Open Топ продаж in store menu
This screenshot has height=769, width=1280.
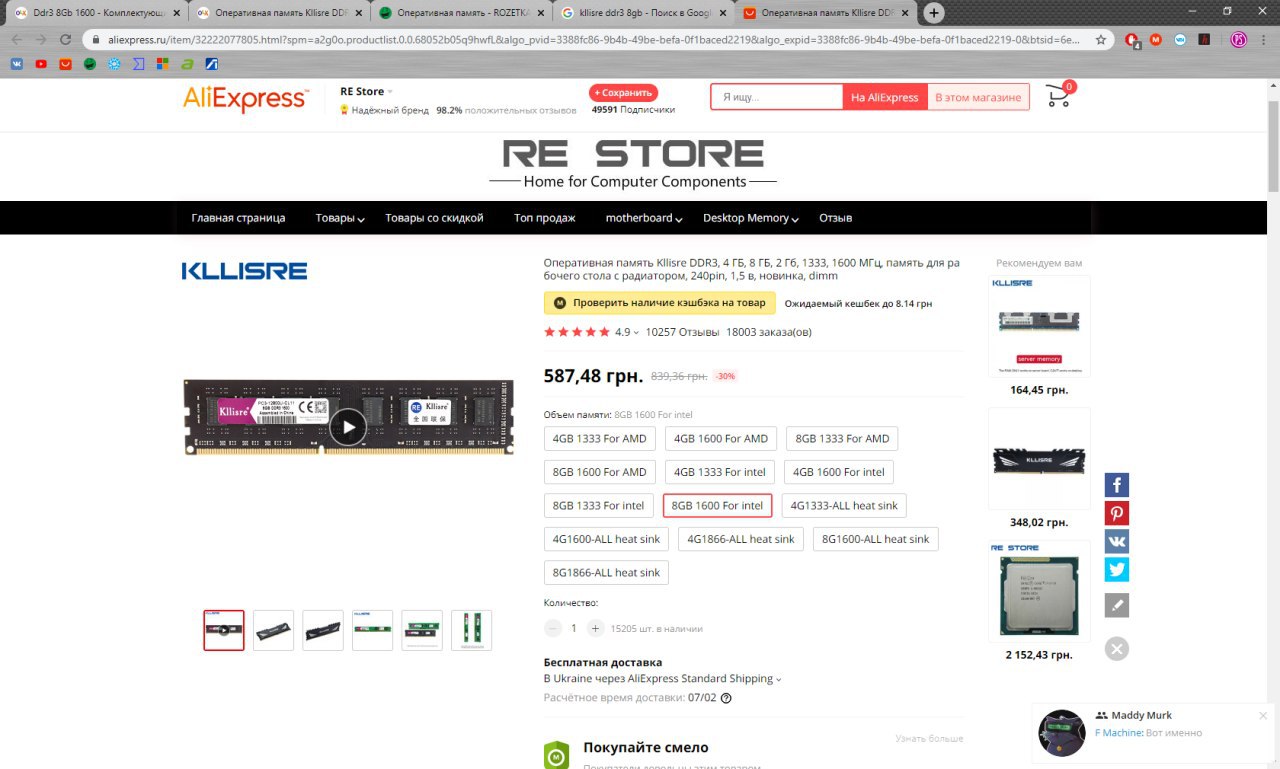pos(545,218)
